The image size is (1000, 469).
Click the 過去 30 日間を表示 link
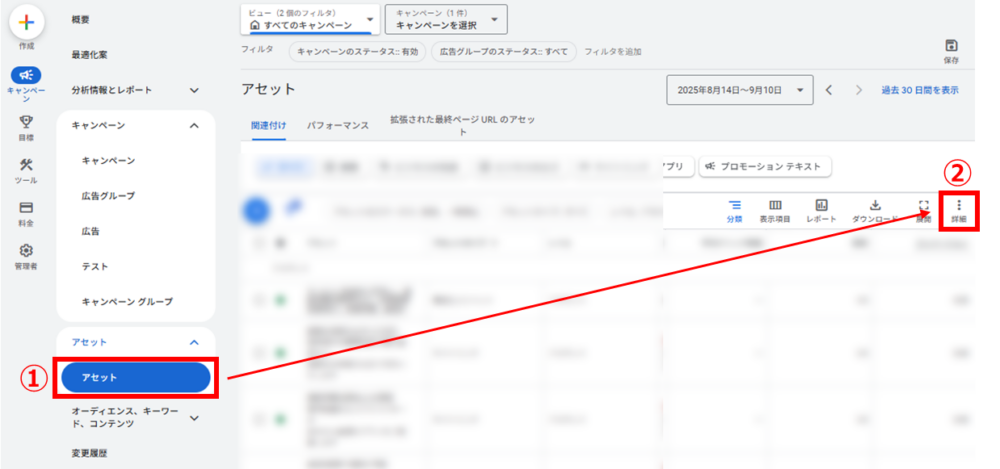[x=919, y=90]
